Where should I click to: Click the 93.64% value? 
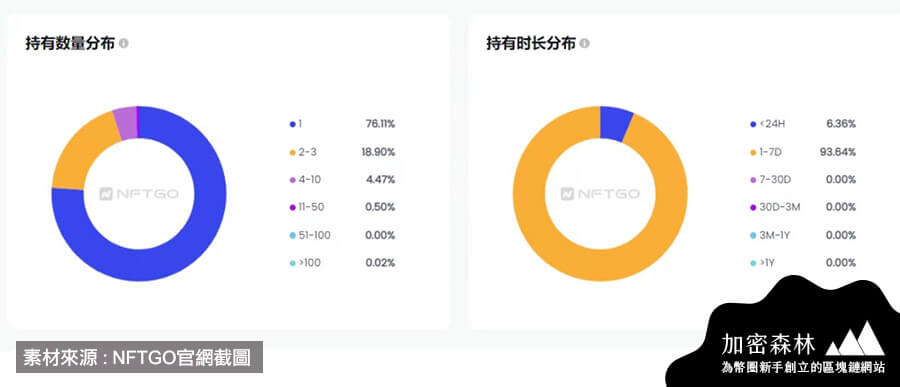[x=838, y=152]
